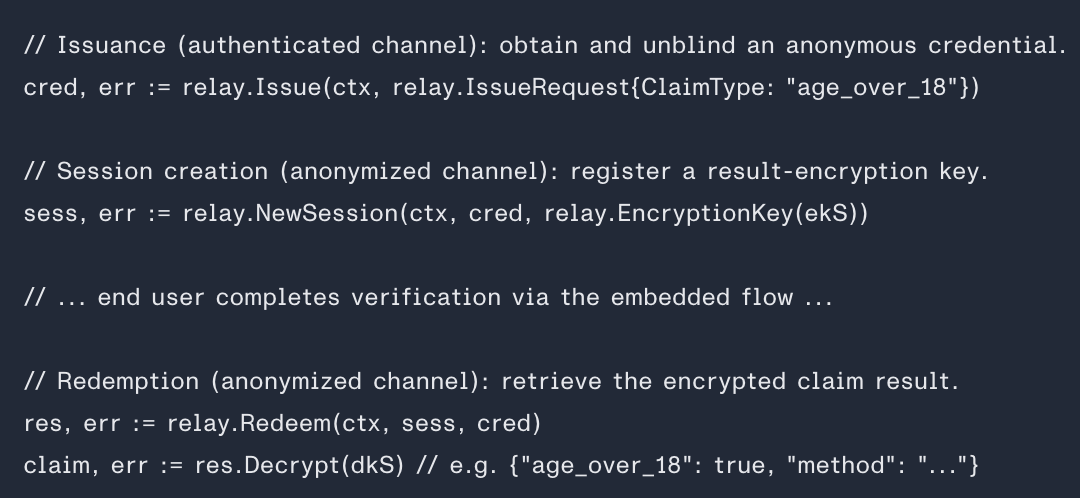The width and height of the screenshot is (1080, 498).
Task: Select the "age_over_18" ClaimType string
Action: pos(873,88)
